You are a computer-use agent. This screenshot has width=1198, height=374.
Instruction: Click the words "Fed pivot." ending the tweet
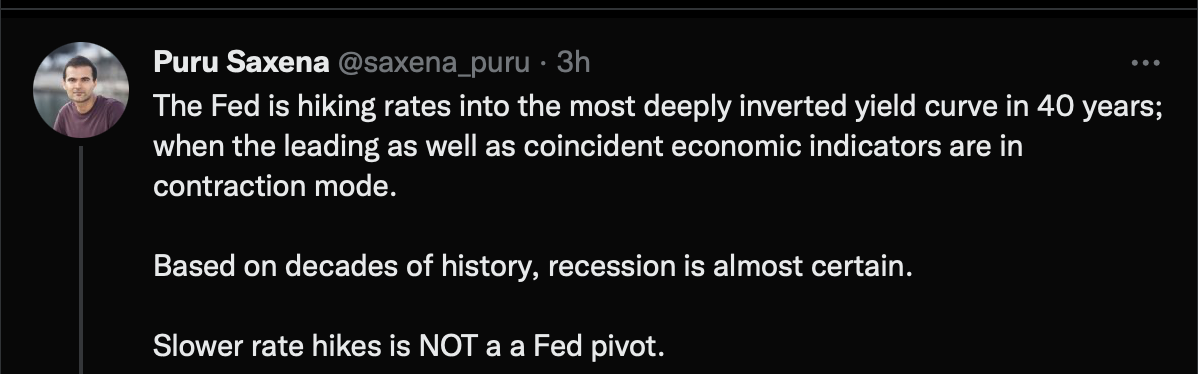pos(598,347)
